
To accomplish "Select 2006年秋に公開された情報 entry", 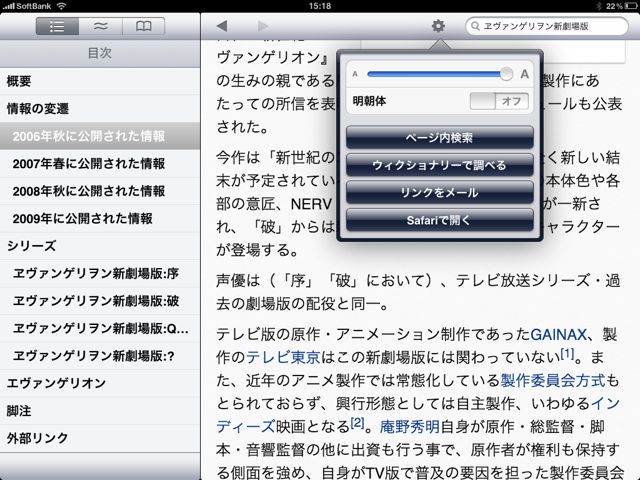I will (x=100, y=136).
